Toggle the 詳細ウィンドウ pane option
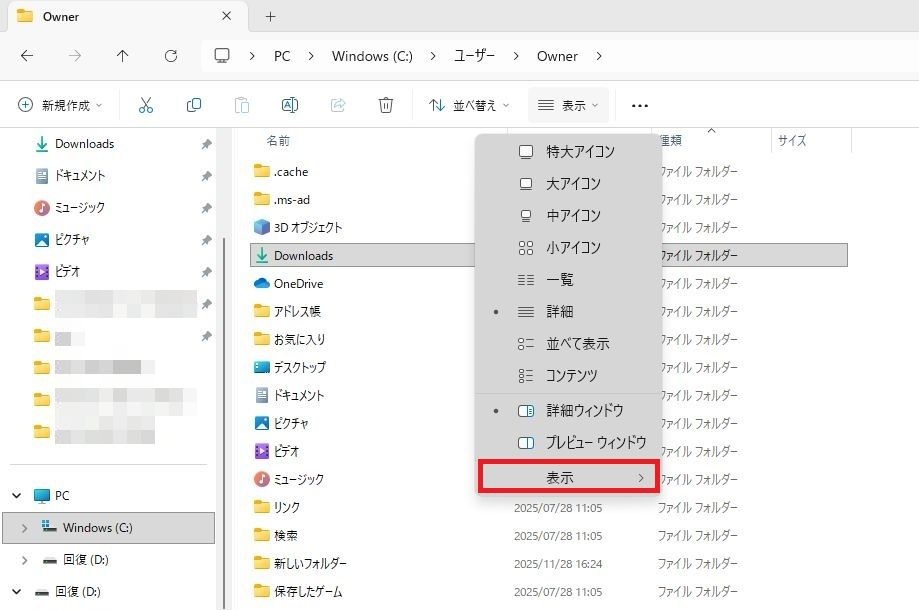 point(584,411)
